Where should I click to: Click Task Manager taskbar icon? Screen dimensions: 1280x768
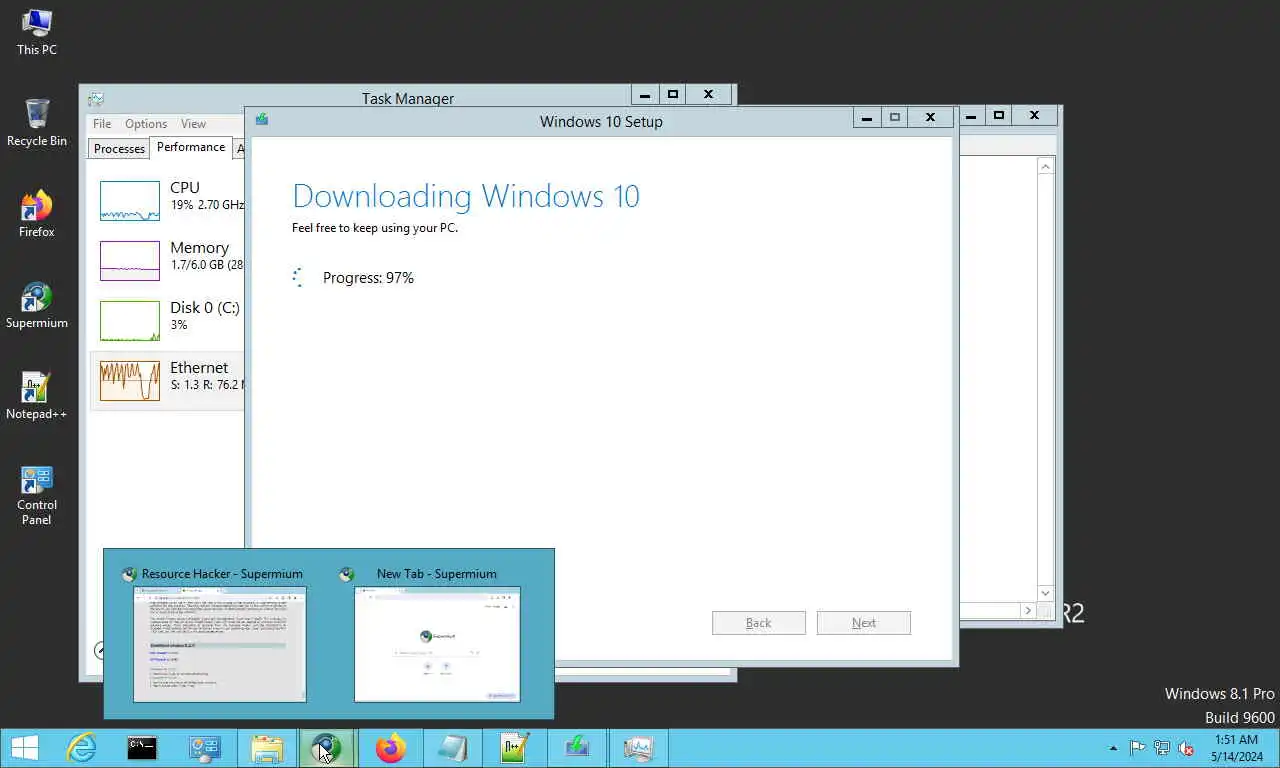[638, 748]
